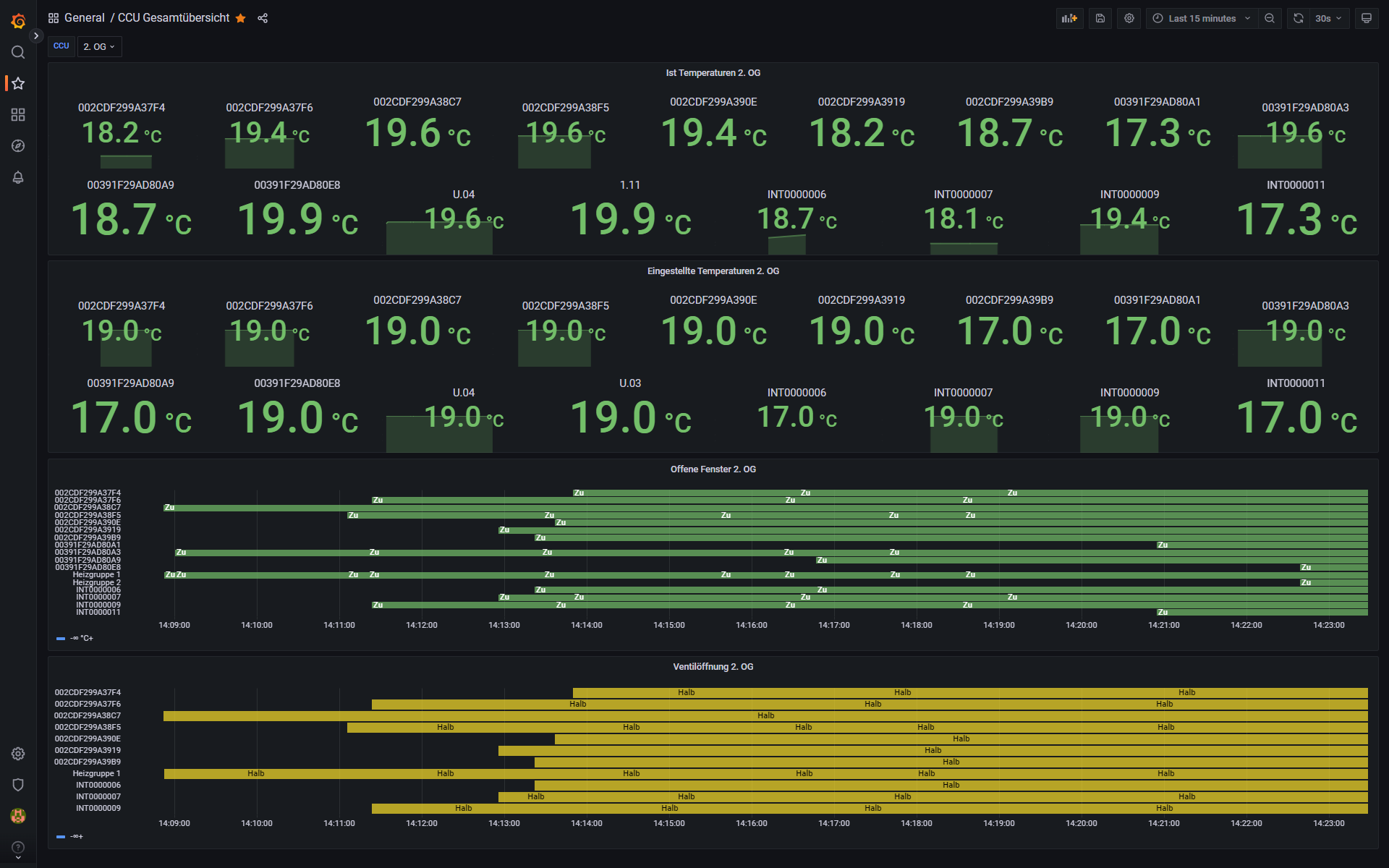Screen dimensions: 1389x868
Task: Share dashboard via share icon
Action: pos(263,18)
